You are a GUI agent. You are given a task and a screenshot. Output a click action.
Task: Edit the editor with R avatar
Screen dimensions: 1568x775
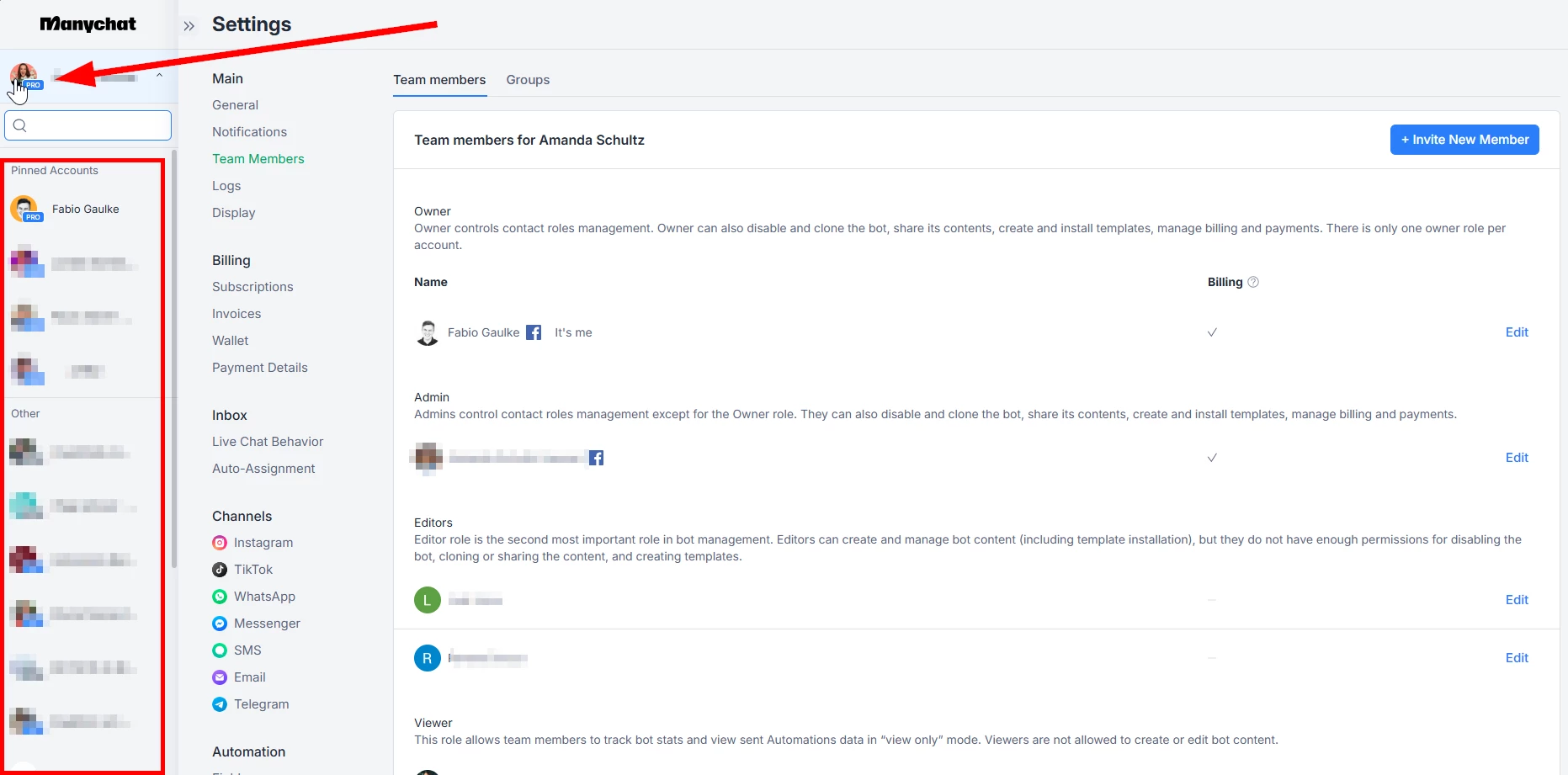[x=1517, y=658]
